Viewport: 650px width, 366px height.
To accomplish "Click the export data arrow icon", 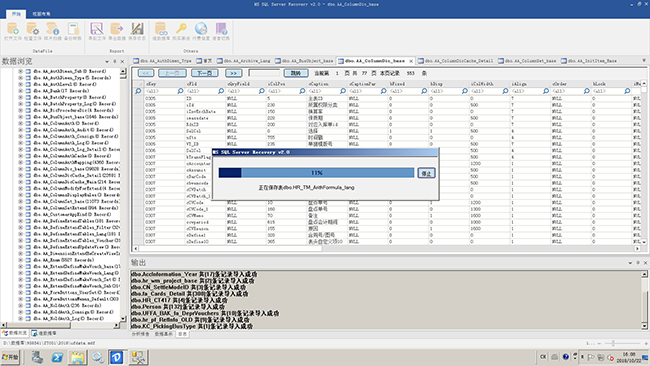I will click(117, 29).
